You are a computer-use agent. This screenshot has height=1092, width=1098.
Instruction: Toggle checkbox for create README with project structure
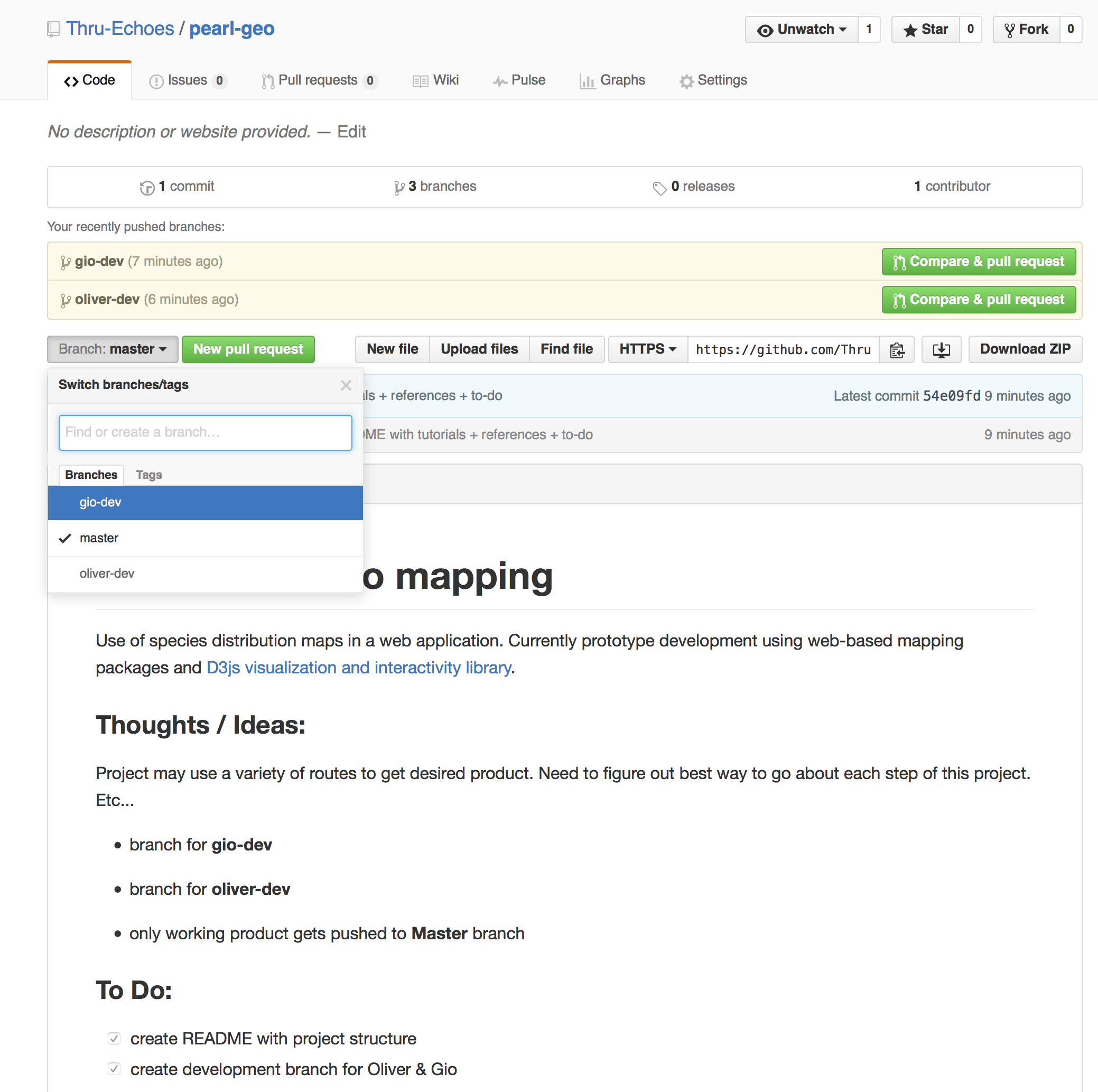[114, 1039]
